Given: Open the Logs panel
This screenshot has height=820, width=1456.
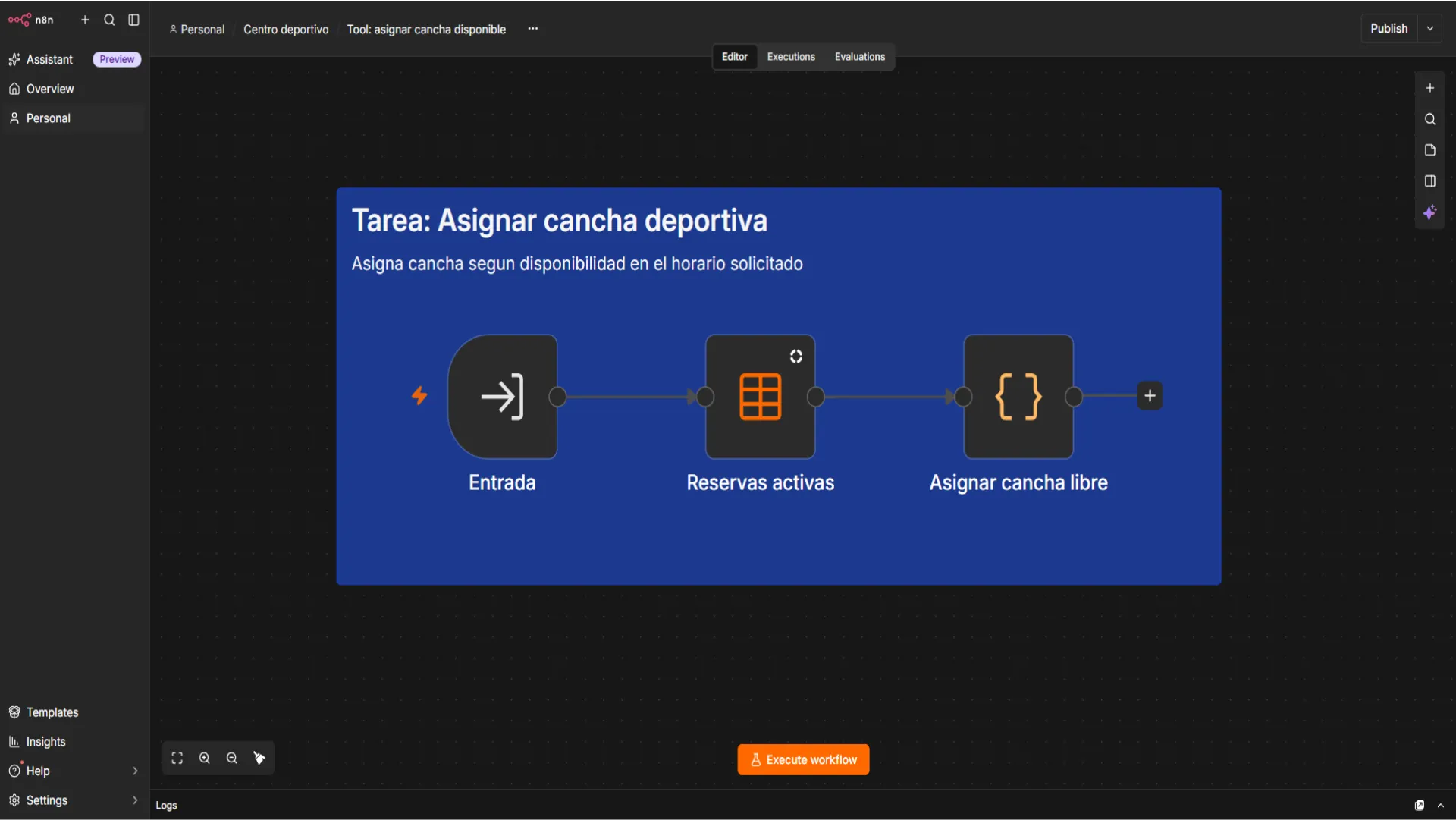Looking at the screenshot, I should [x=166, y=806].
